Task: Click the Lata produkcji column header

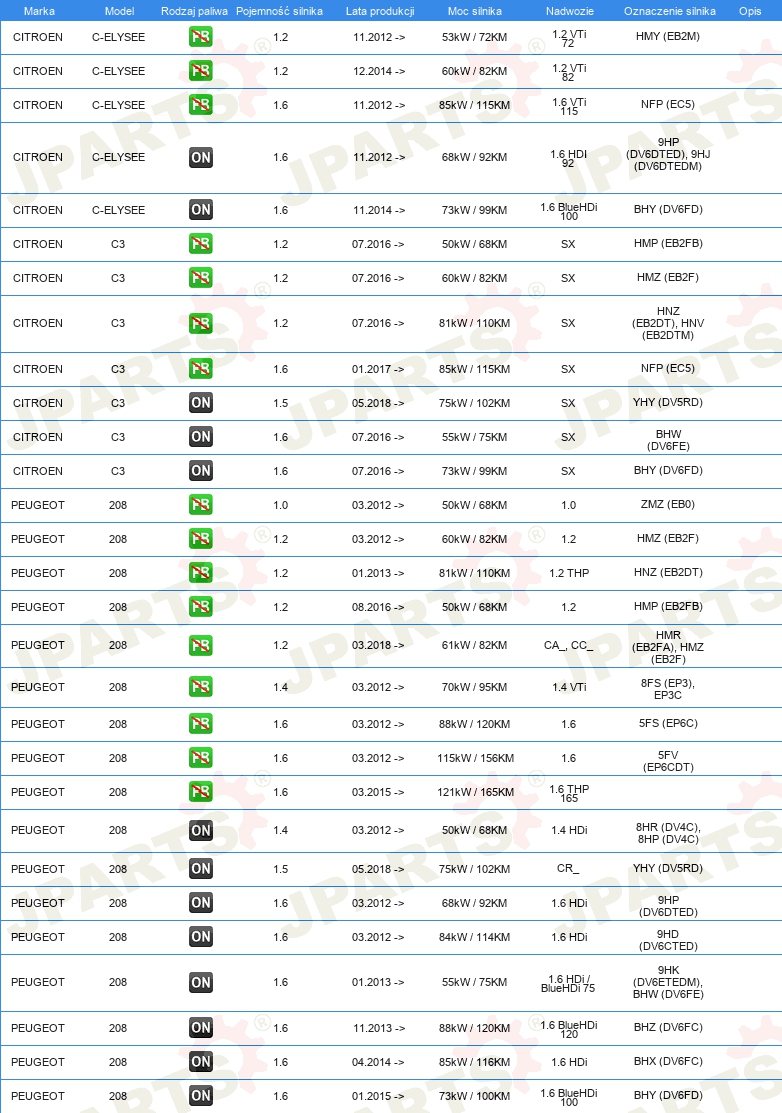Action: pos(380,11)
